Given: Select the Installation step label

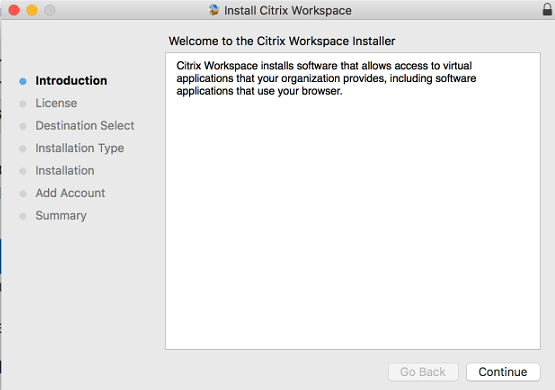Looking at the screenshot, I should pos(65,171).
